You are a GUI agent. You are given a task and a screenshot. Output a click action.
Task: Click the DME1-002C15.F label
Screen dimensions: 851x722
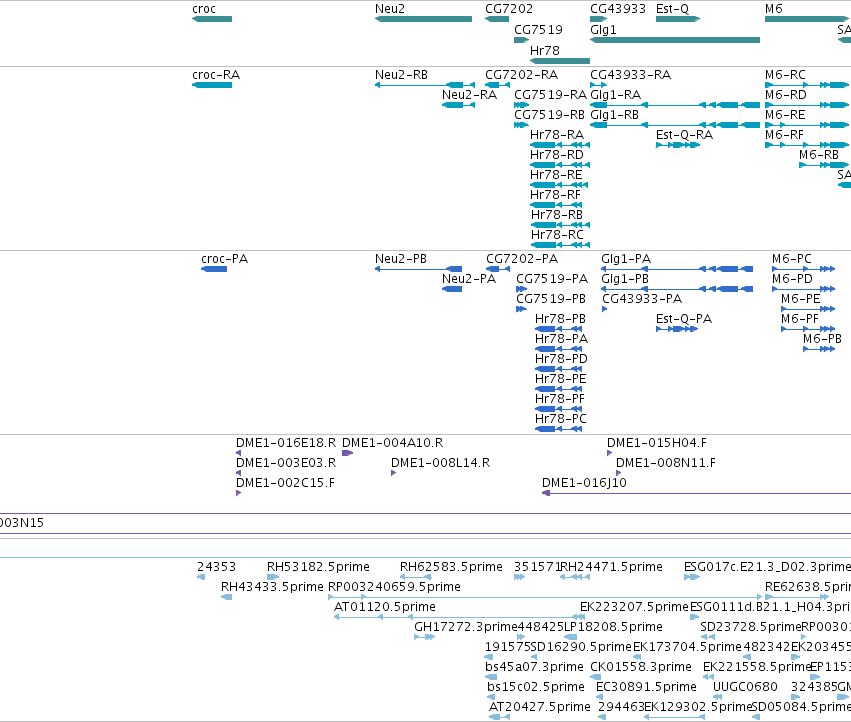tap(285, 483)
